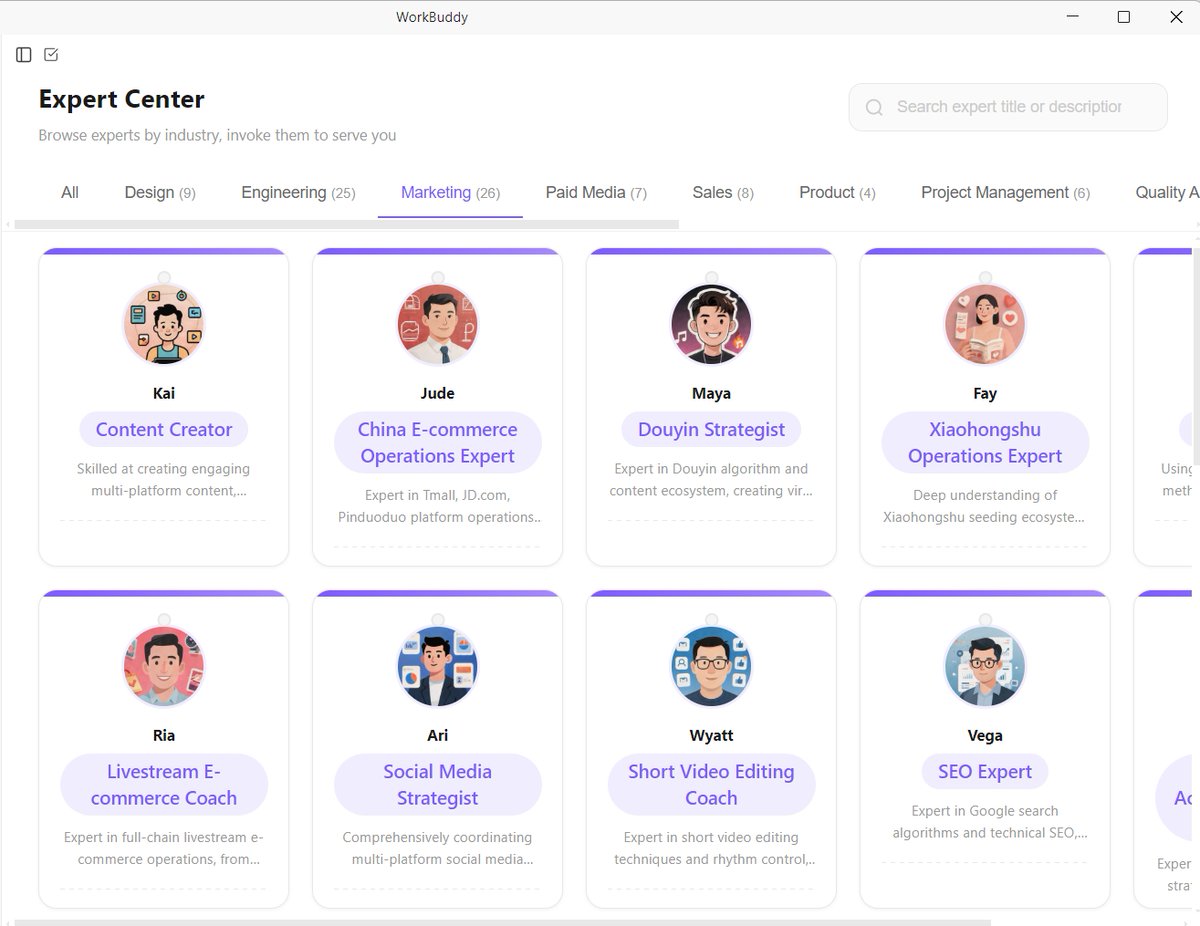Click Wyatt's avatar image
The height and width of the screenshot is (926, 1200).
(x=711, y=666)
